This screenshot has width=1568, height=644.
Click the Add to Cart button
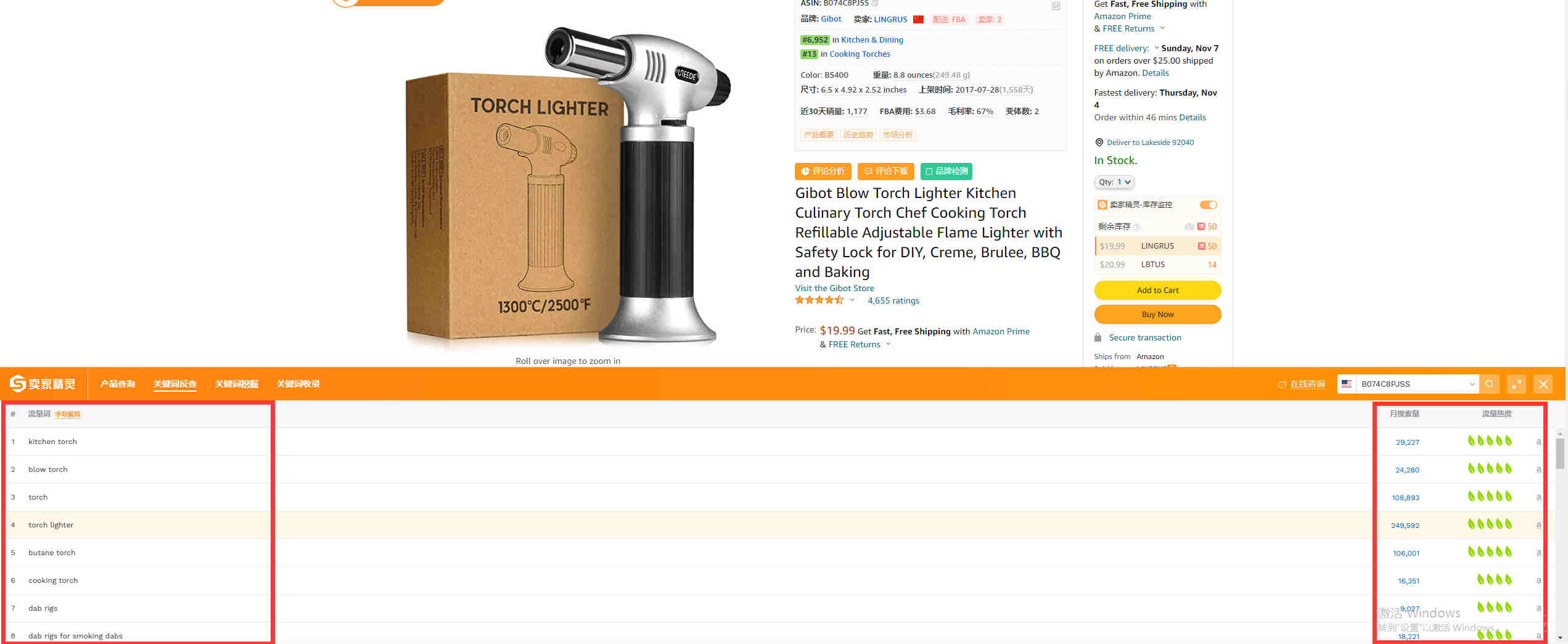tap(1157, 290)
